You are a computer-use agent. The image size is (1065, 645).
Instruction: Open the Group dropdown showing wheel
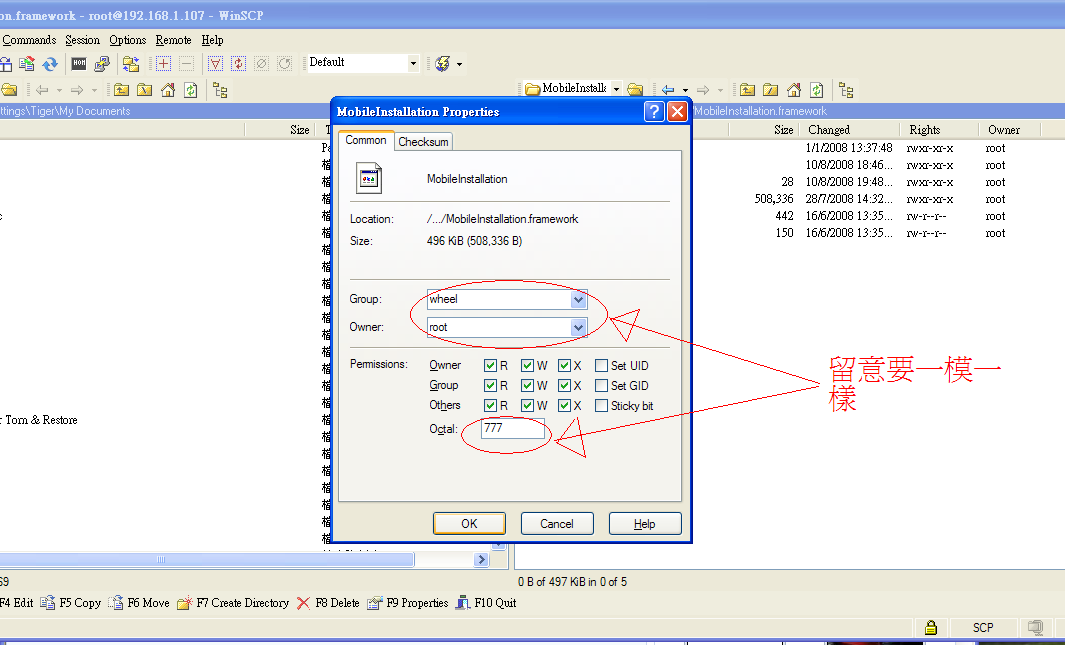[578, 299]
